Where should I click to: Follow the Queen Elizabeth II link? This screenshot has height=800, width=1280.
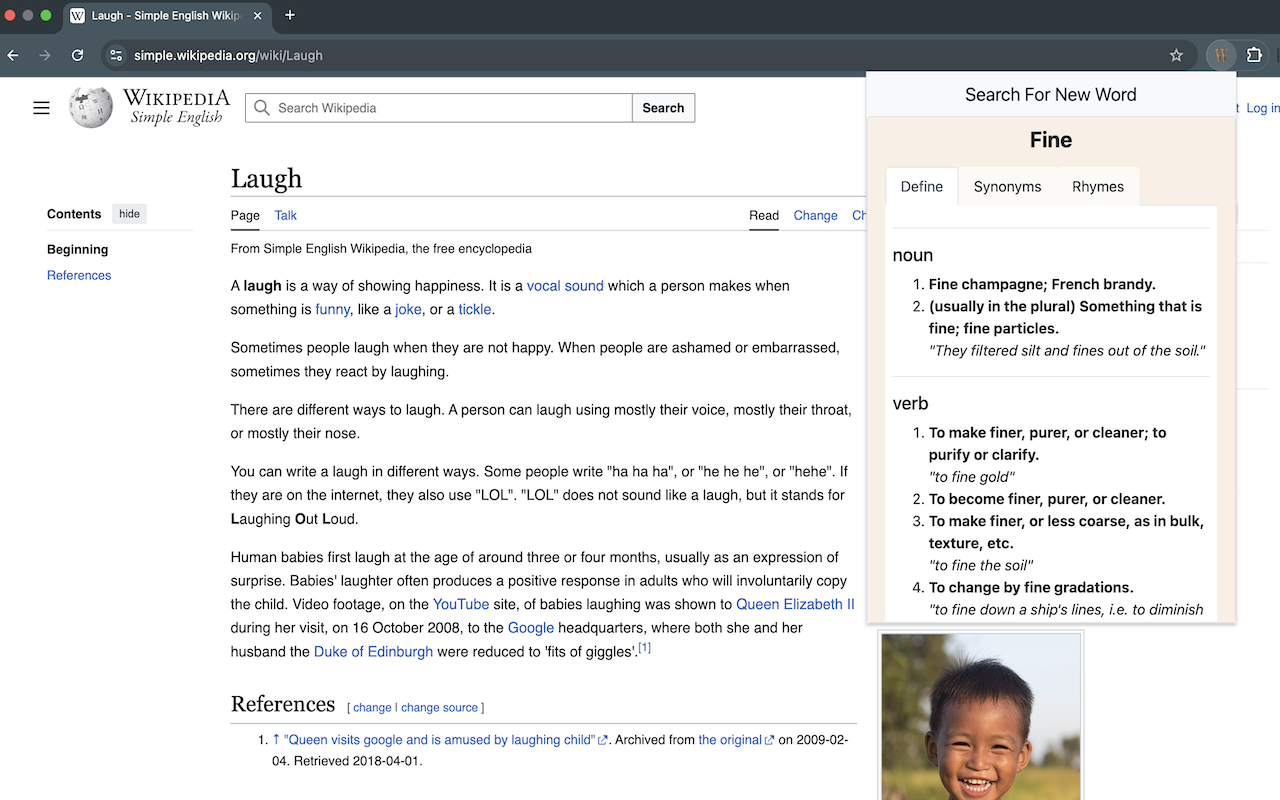[x=795, y=604]
